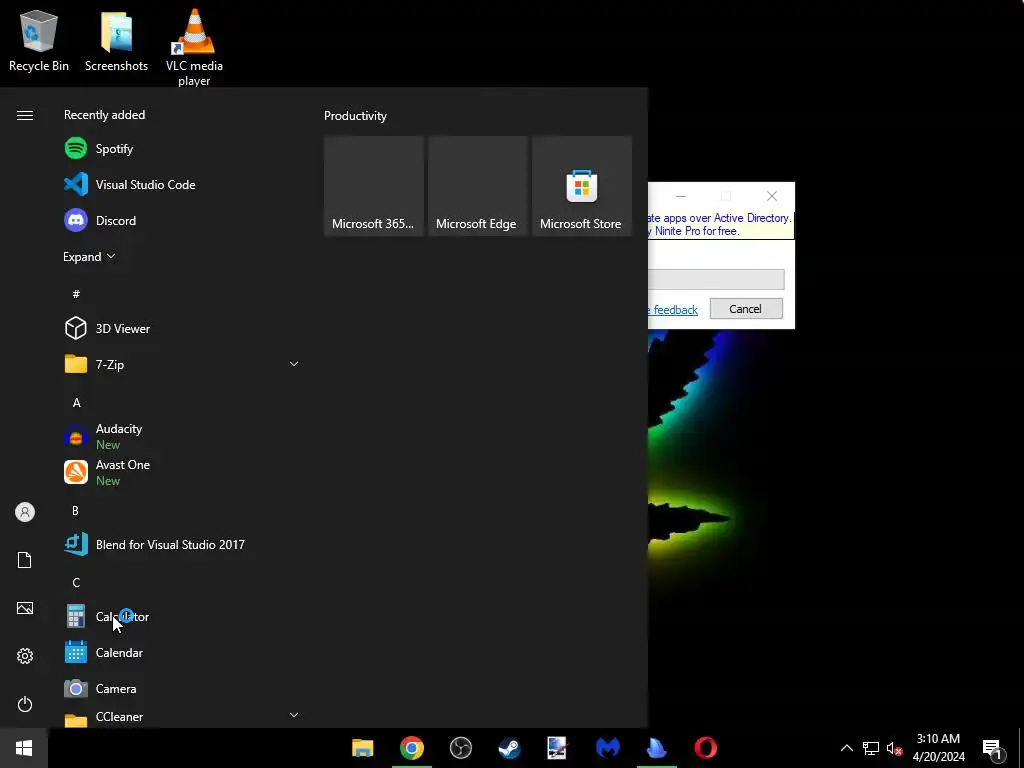Open the Calendar app
1024x768 pixels.
181,652
